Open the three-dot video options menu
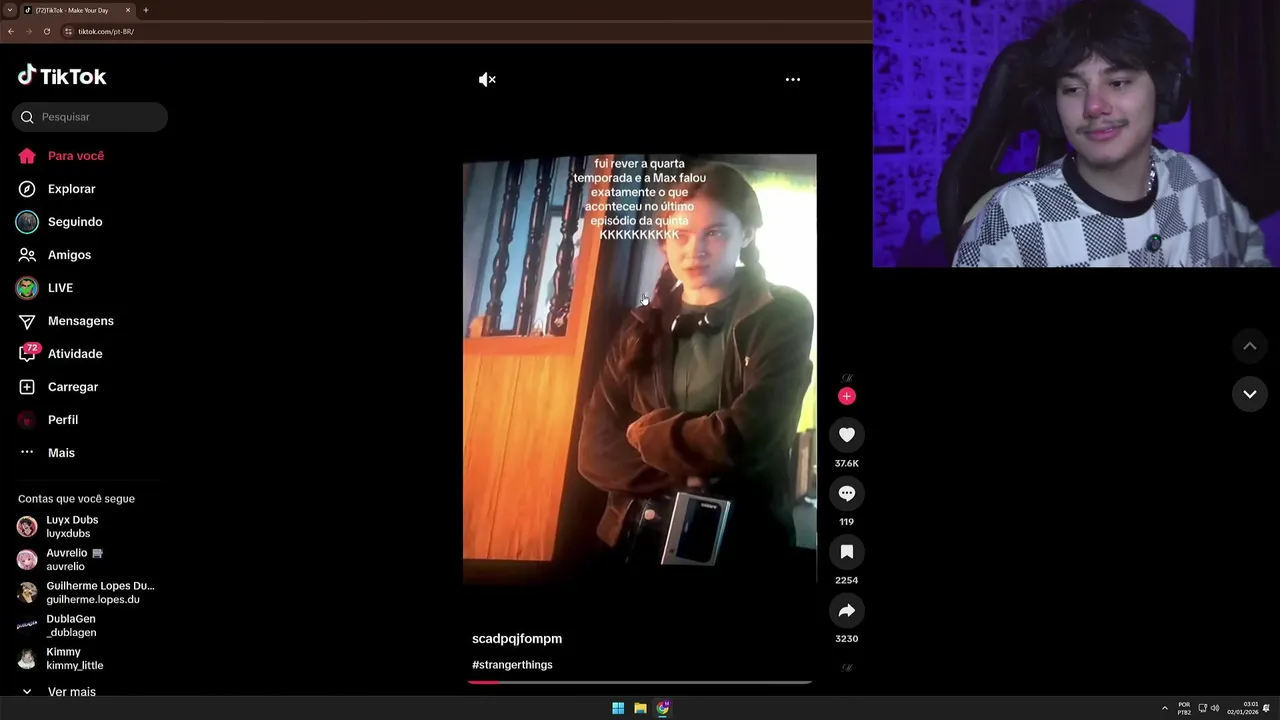The width and height of the screenshot is (1280, 720). (x=792, y=79)
